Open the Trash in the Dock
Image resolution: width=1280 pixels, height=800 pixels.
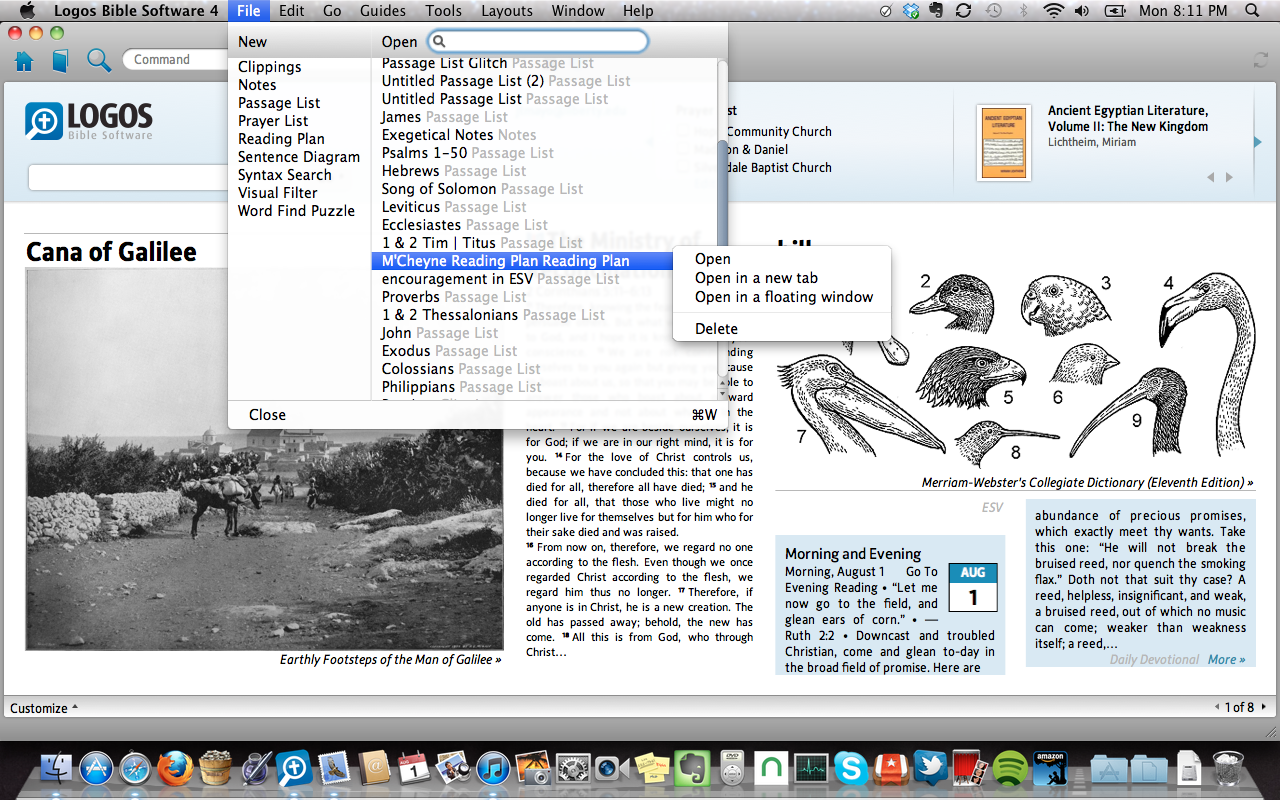pos(1228,768)
